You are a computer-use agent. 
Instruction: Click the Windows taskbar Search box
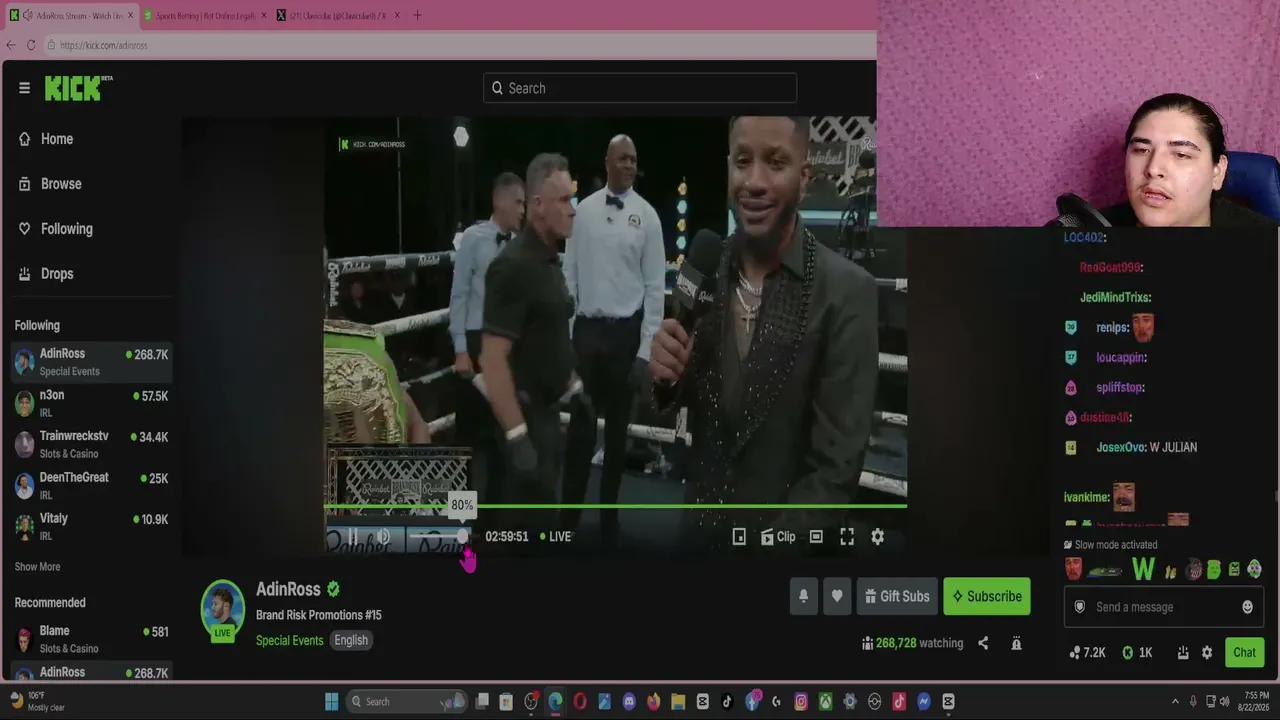(407, 701)
